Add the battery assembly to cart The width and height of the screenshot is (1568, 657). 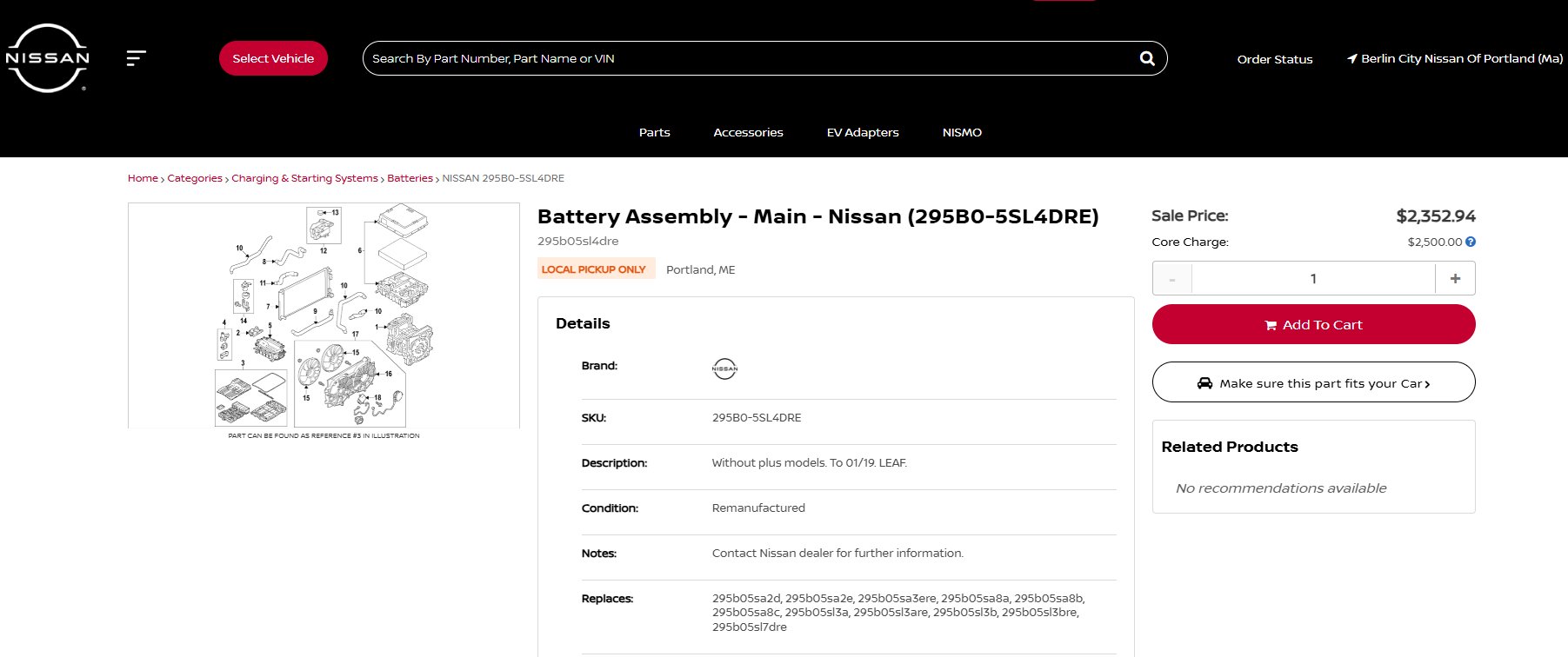(1313, 324)
